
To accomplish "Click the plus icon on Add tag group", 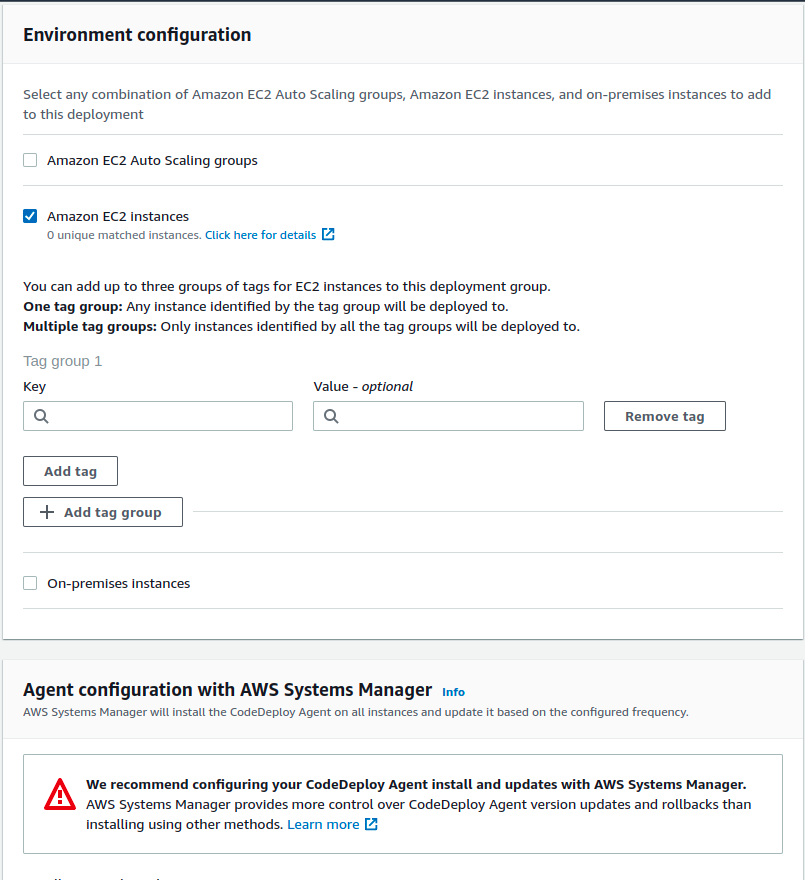I will pos(47,512).
